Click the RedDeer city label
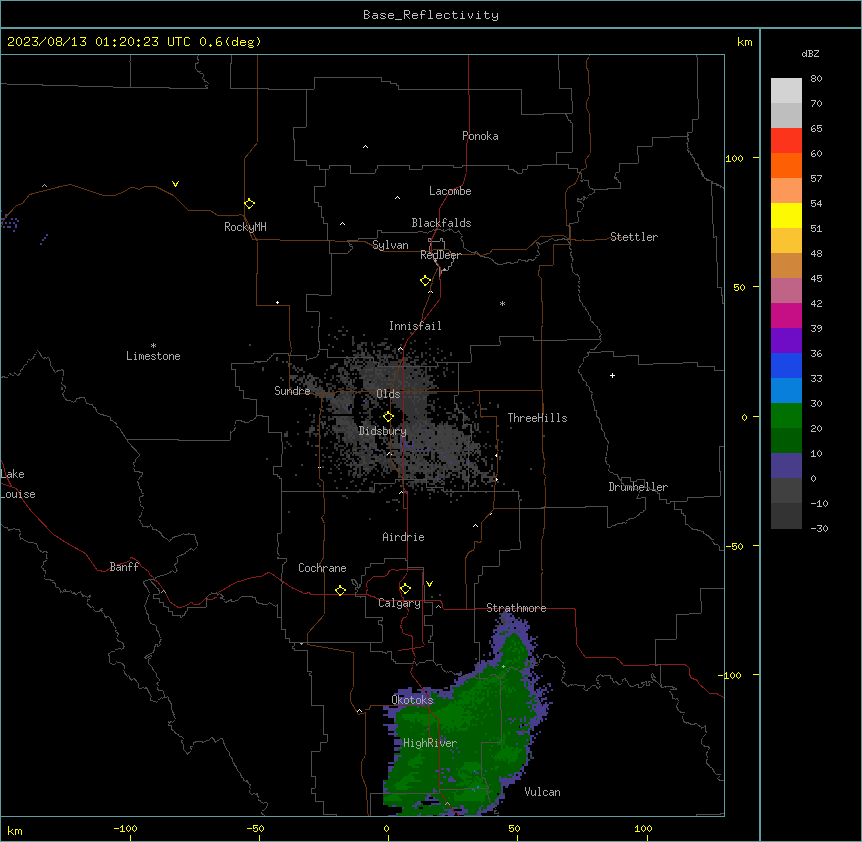 click(x=440, y=255)
